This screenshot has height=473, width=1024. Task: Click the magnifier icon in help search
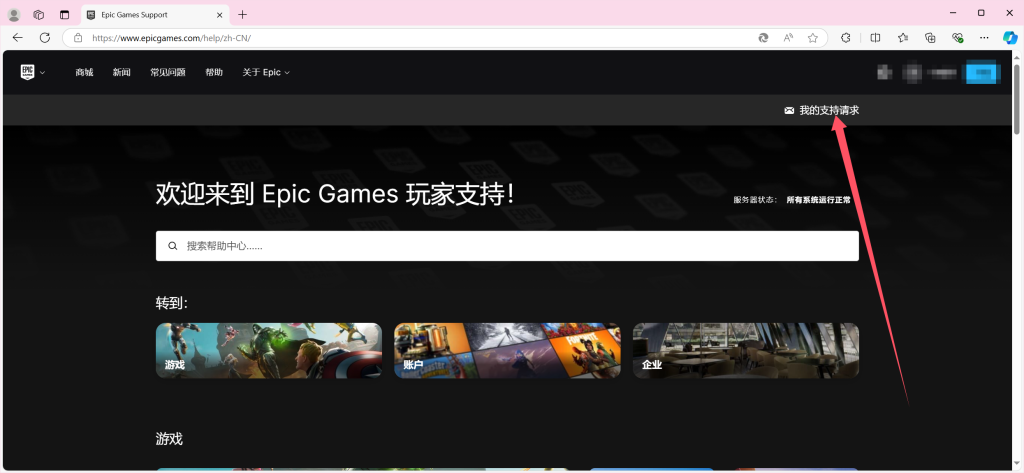coord(173,246)
